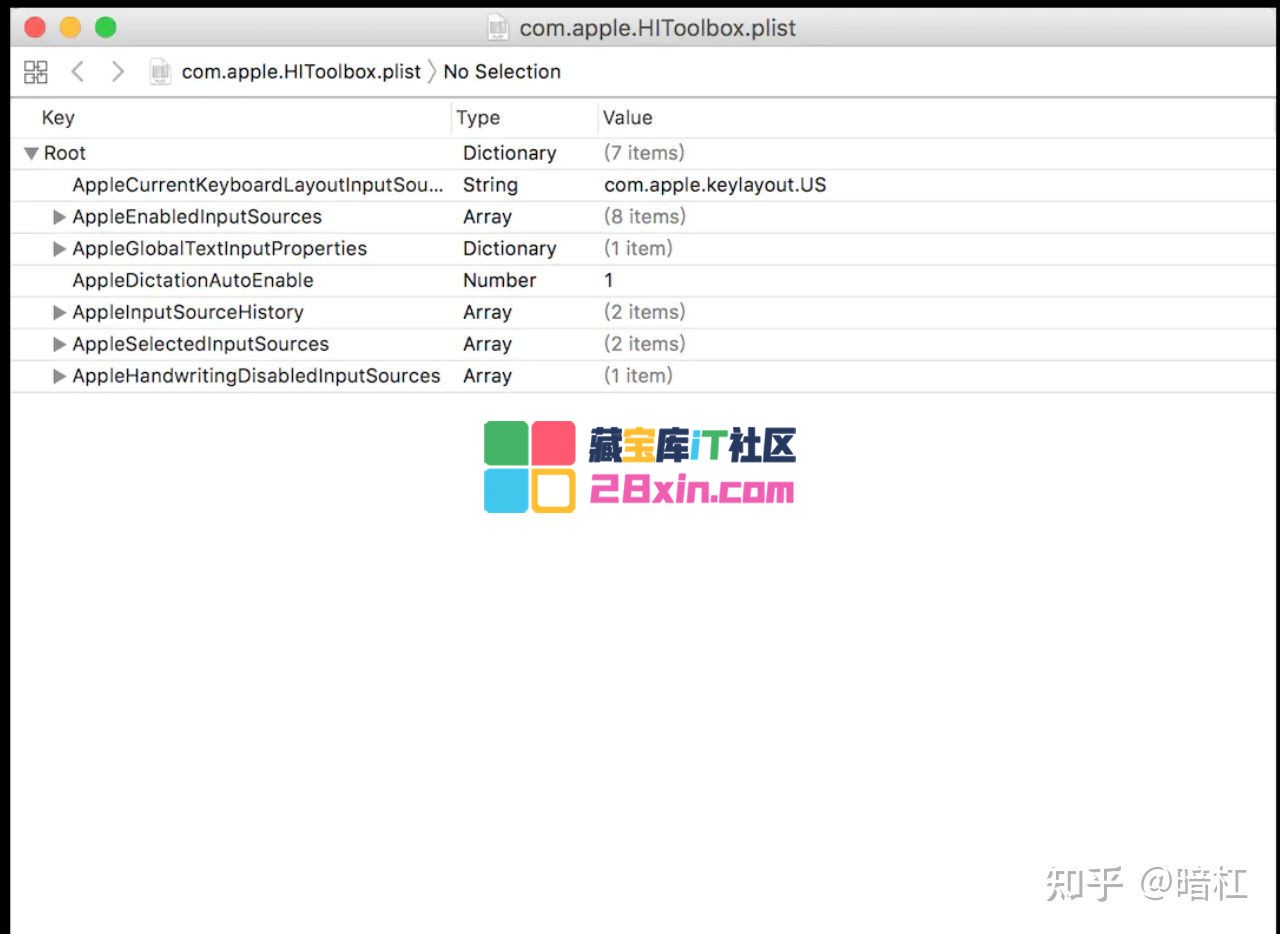
Task: Click the Type column header
Action: [x=478, y=118]
